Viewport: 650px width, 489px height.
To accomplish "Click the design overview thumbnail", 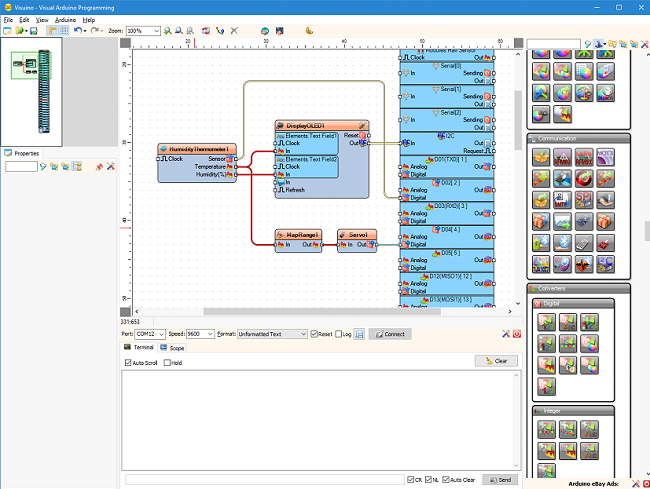I will [32, 92].
